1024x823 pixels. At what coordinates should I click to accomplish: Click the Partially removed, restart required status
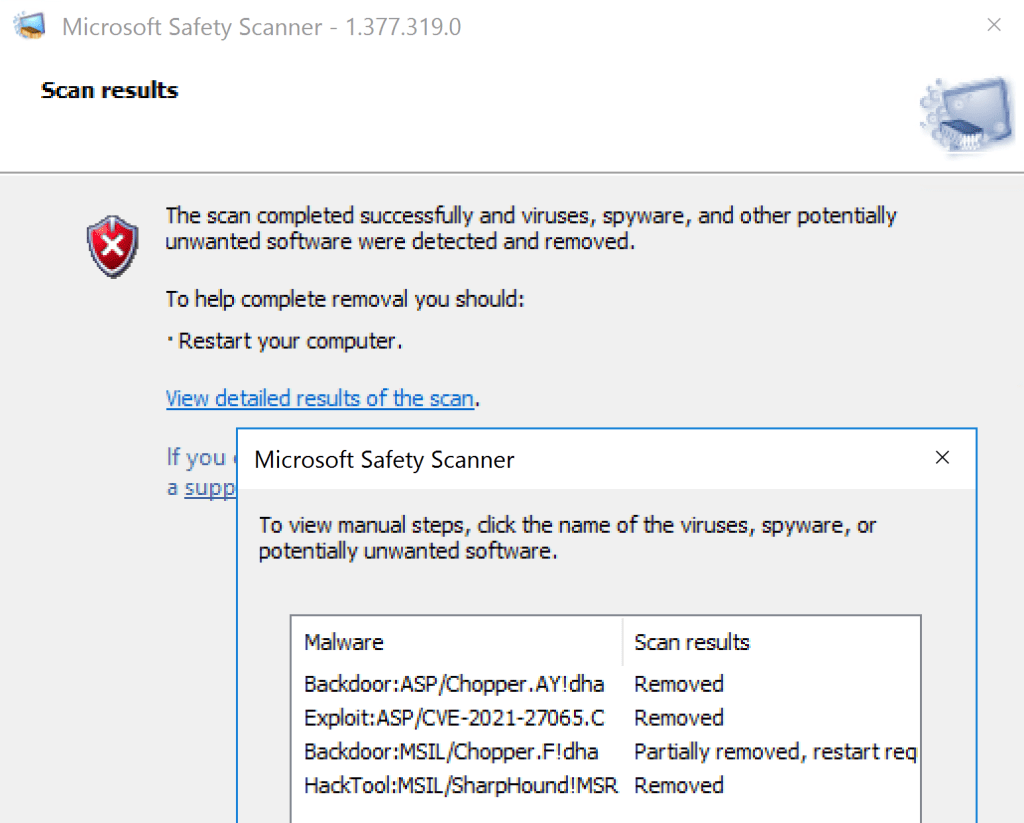[x=775, y=752]
